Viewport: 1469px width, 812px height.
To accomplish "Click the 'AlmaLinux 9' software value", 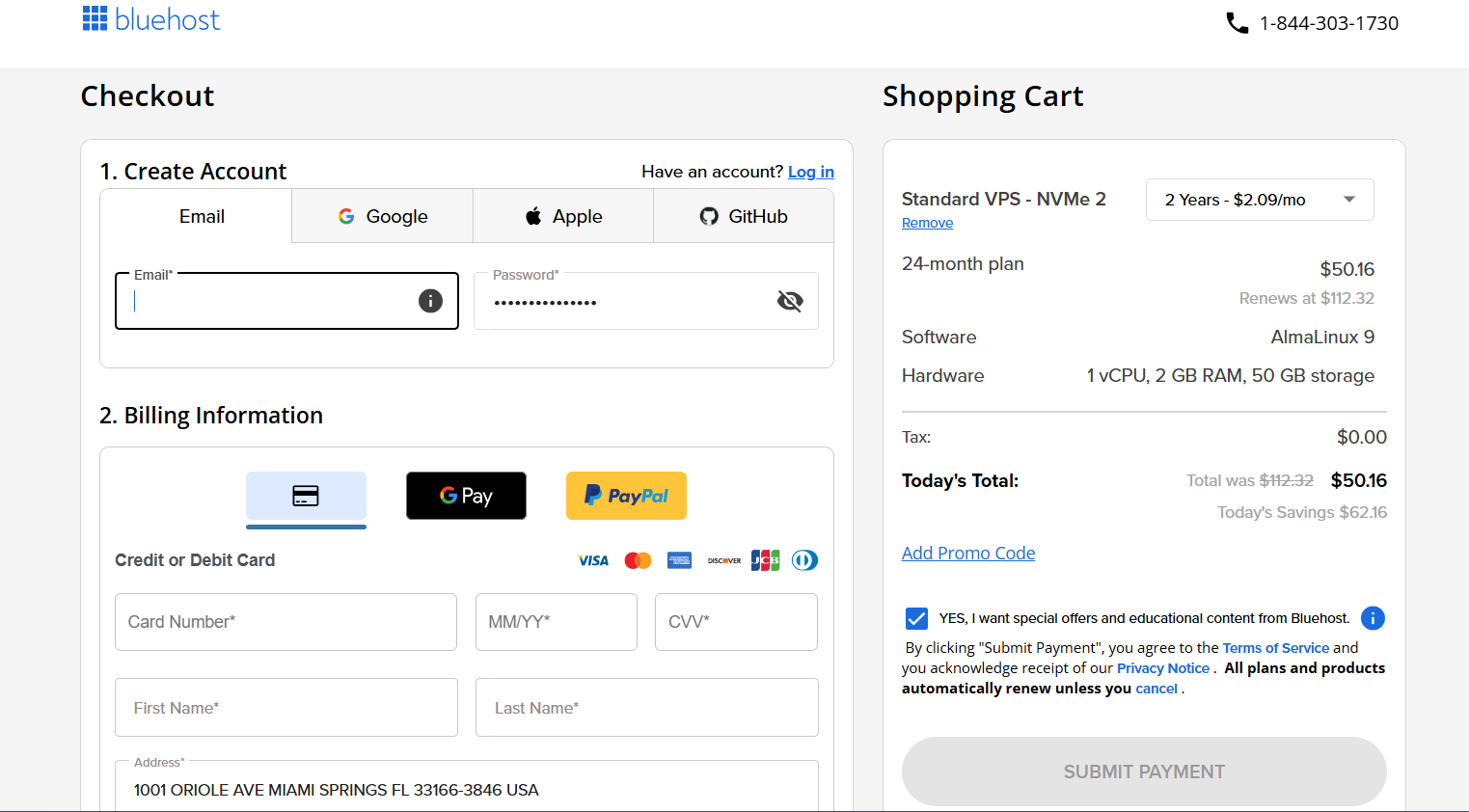I will [x=1322, y=337].
